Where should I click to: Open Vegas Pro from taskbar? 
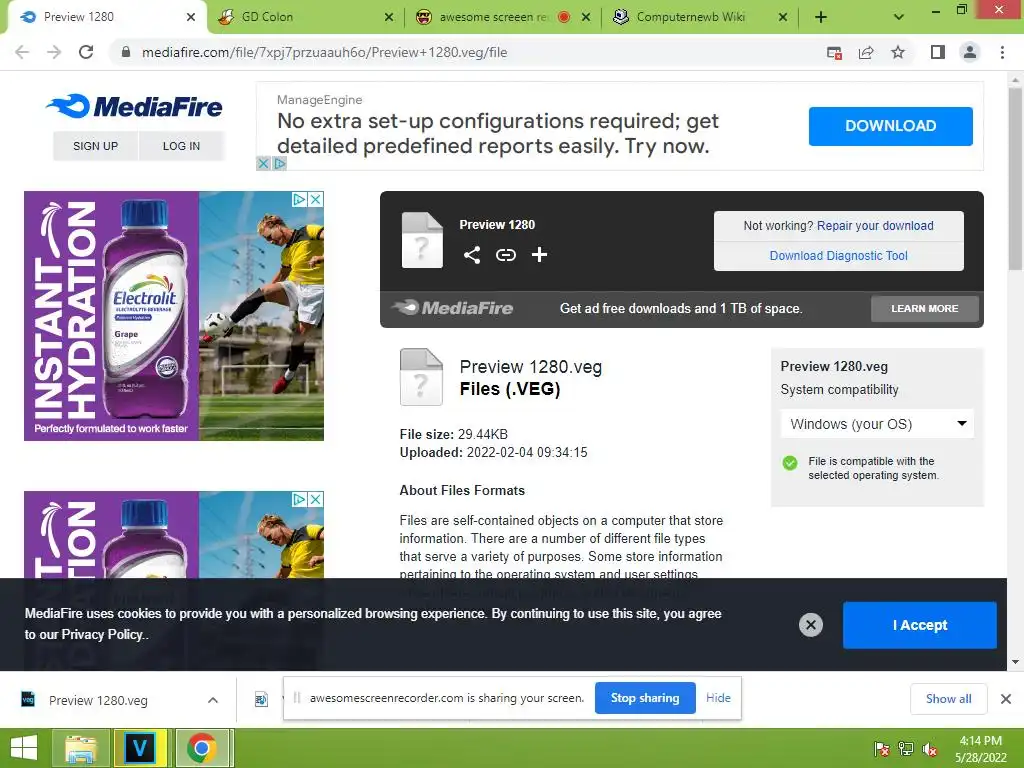coord(140,748)
